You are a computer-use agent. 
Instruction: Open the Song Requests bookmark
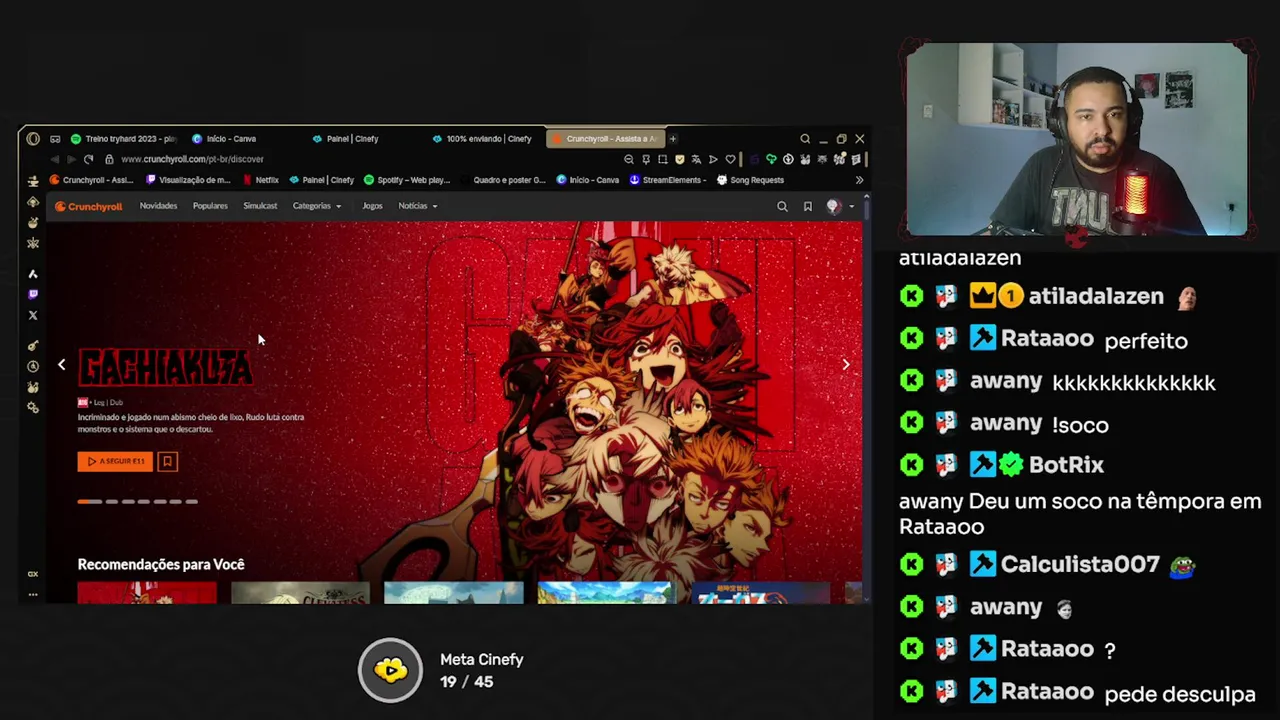click(x=750, y=180)
